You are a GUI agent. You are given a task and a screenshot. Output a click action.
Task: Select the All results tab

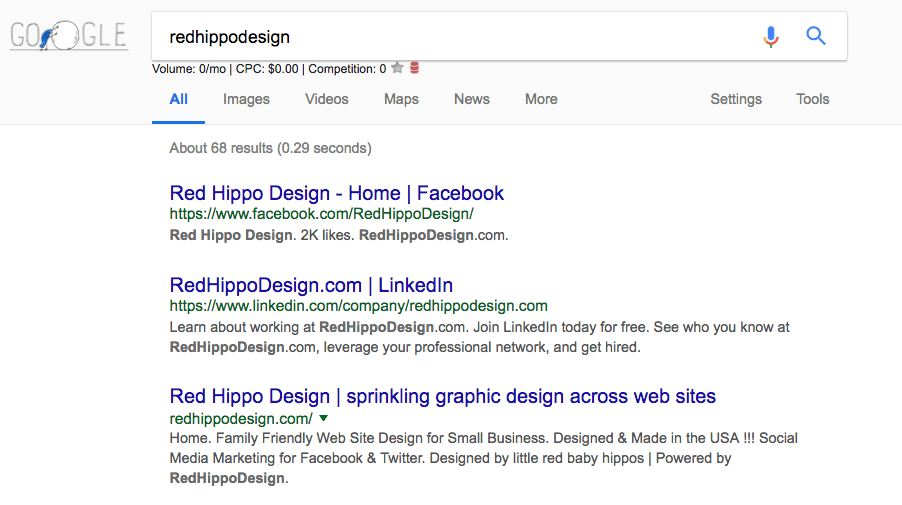click(x=178, y=99)
